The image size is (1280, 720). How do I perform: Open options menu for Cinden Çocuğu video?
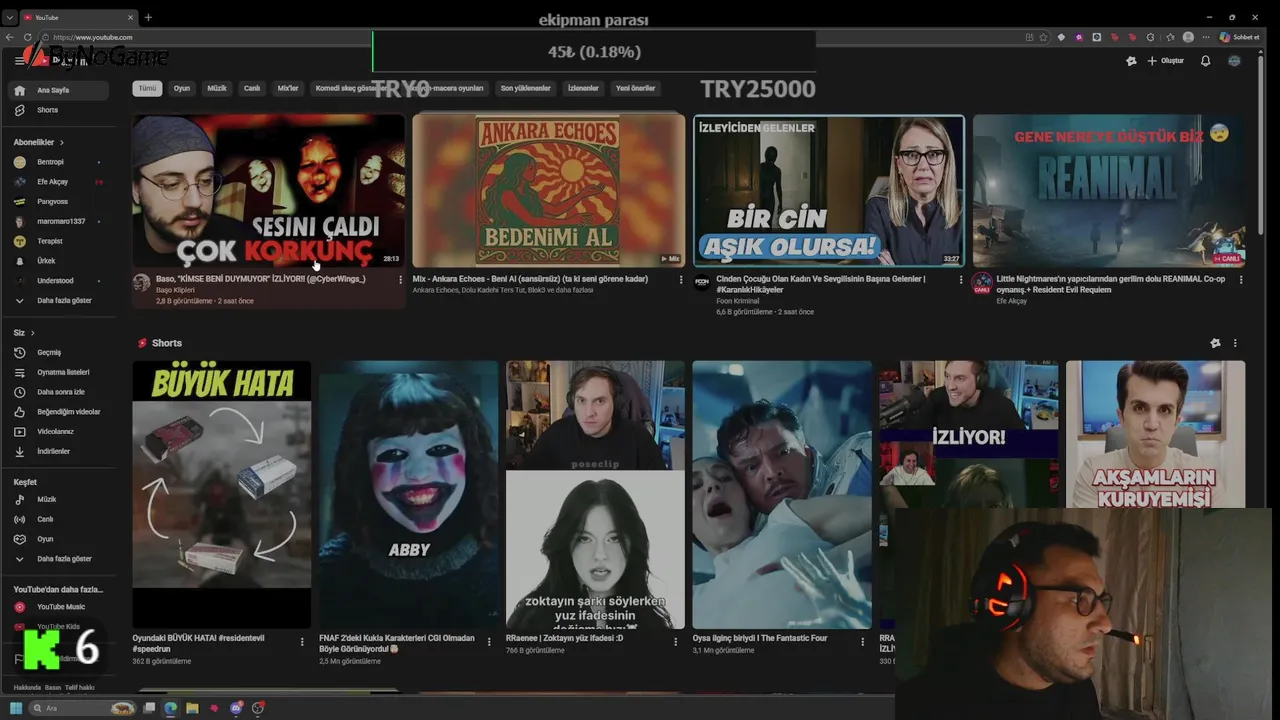pos(961,280)
